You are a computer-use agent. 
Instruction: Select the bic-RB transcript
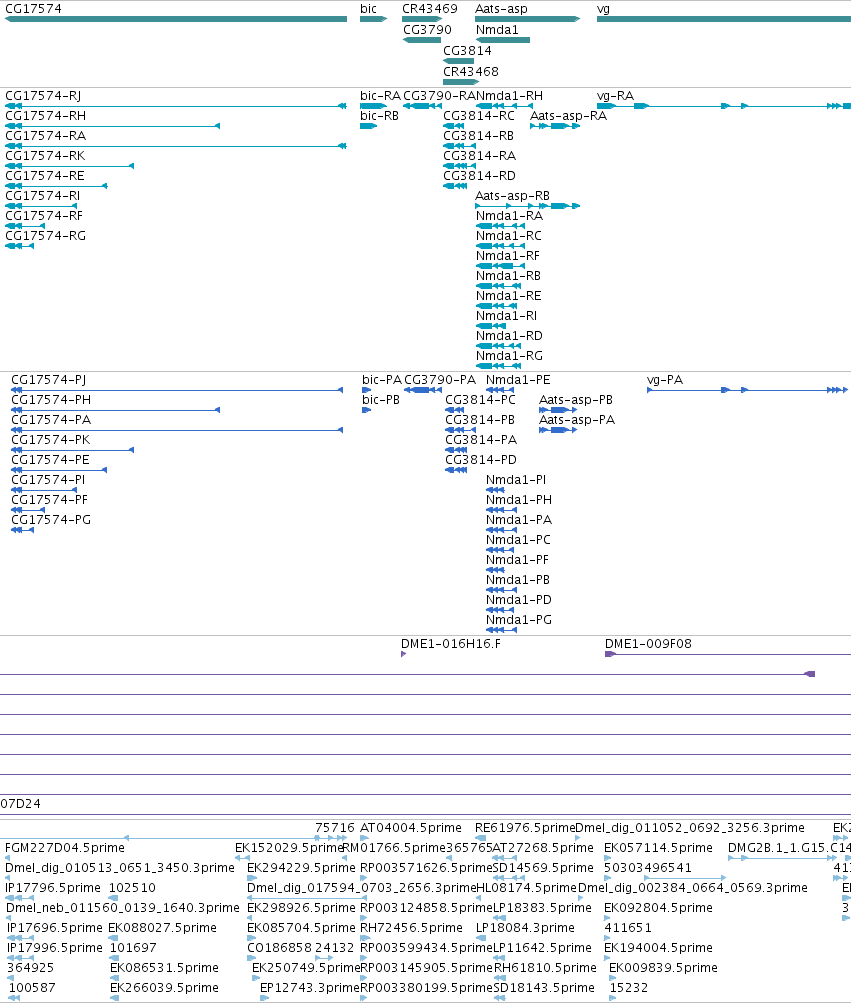click(x=369, y=126)
